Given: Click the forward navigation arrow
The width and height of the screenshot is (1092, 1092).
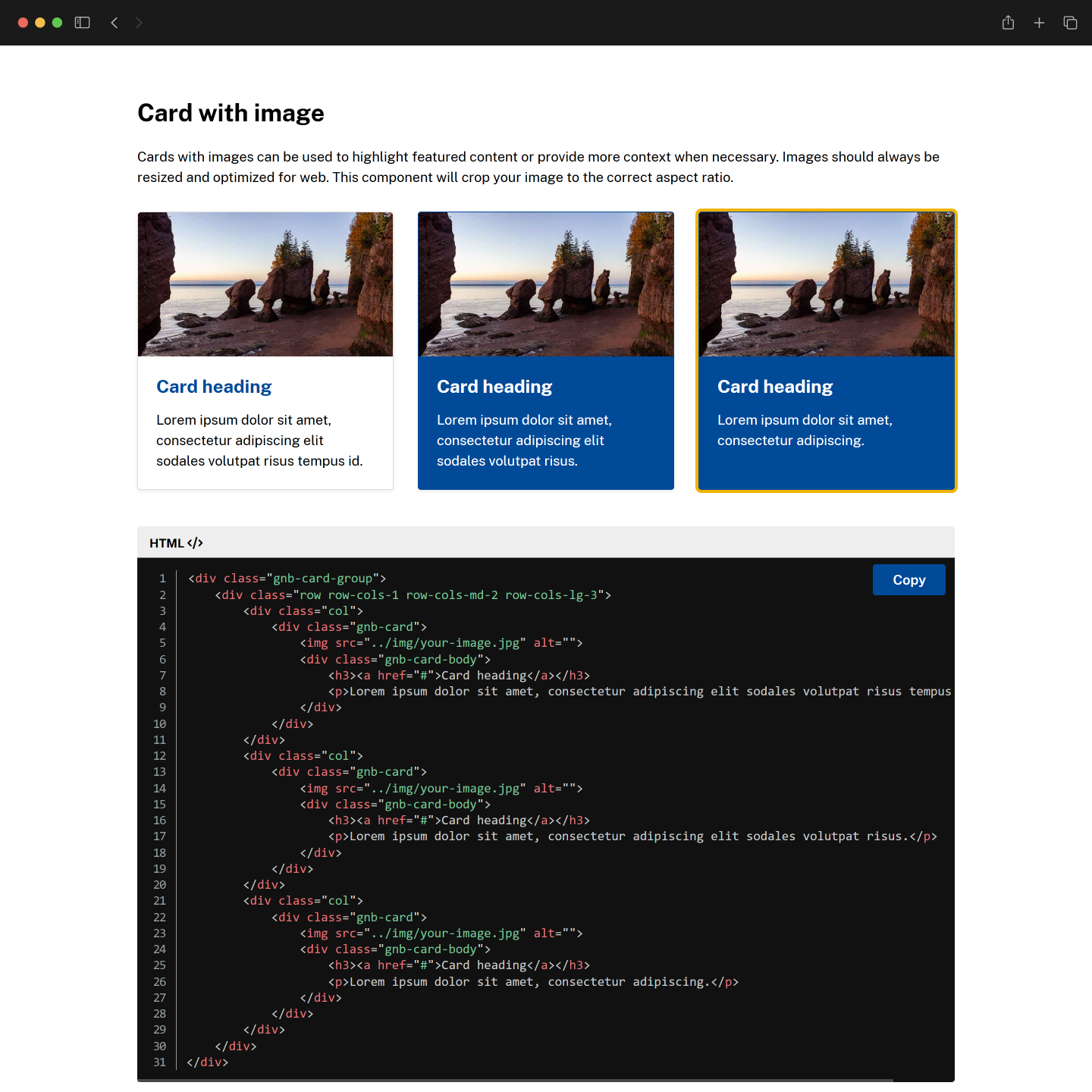Looking at the screenshot, I should 140,23.
